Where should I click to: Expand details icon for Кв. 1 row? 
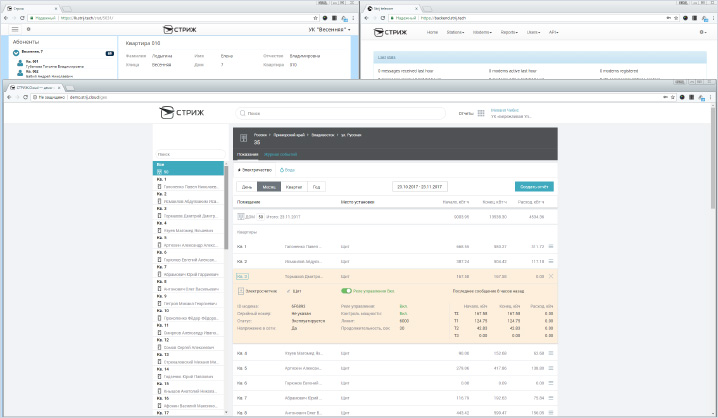(x=551, y=246)
